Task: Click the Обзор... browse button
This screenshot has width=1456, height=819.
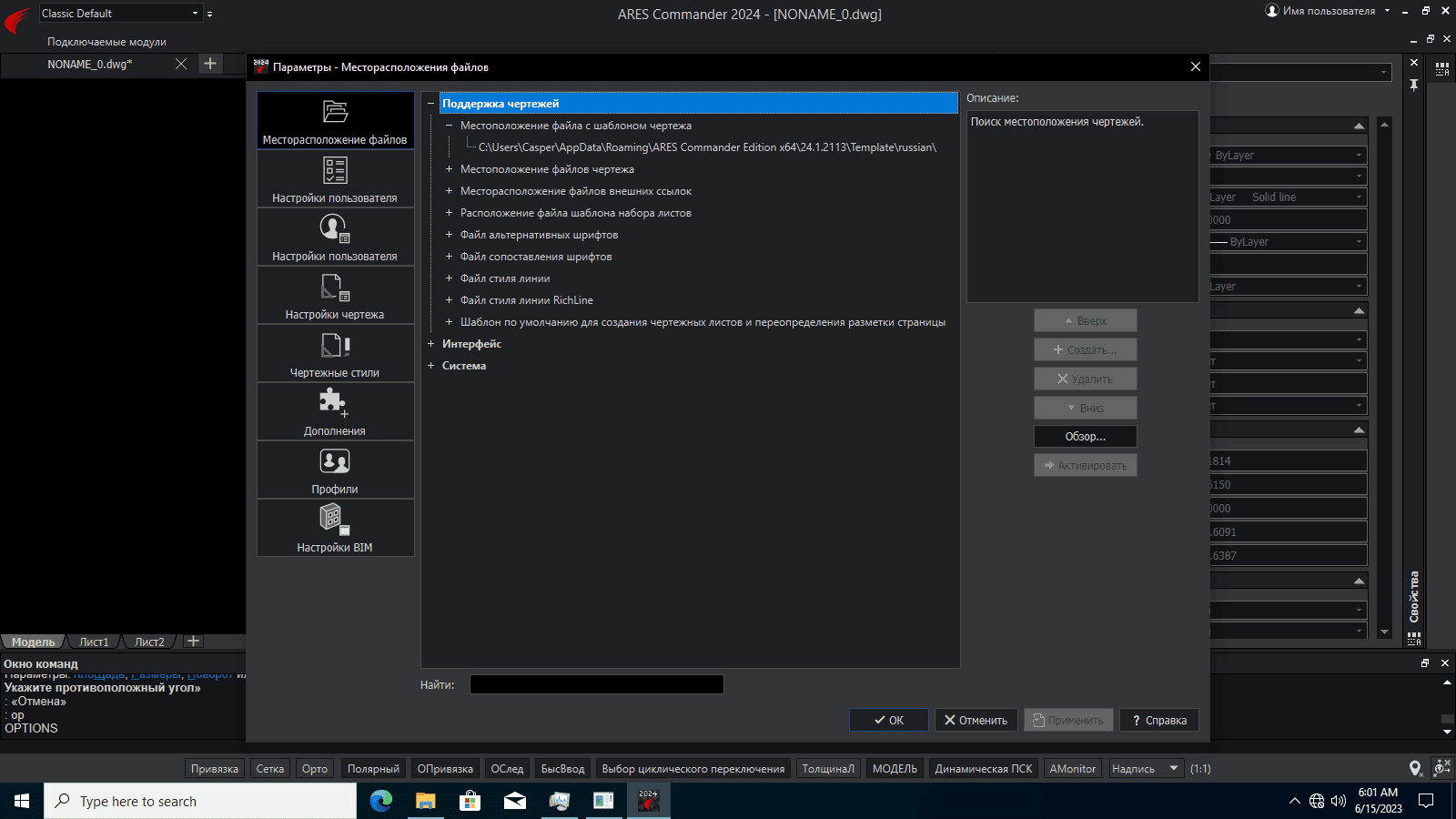Action: [1086, 437]
